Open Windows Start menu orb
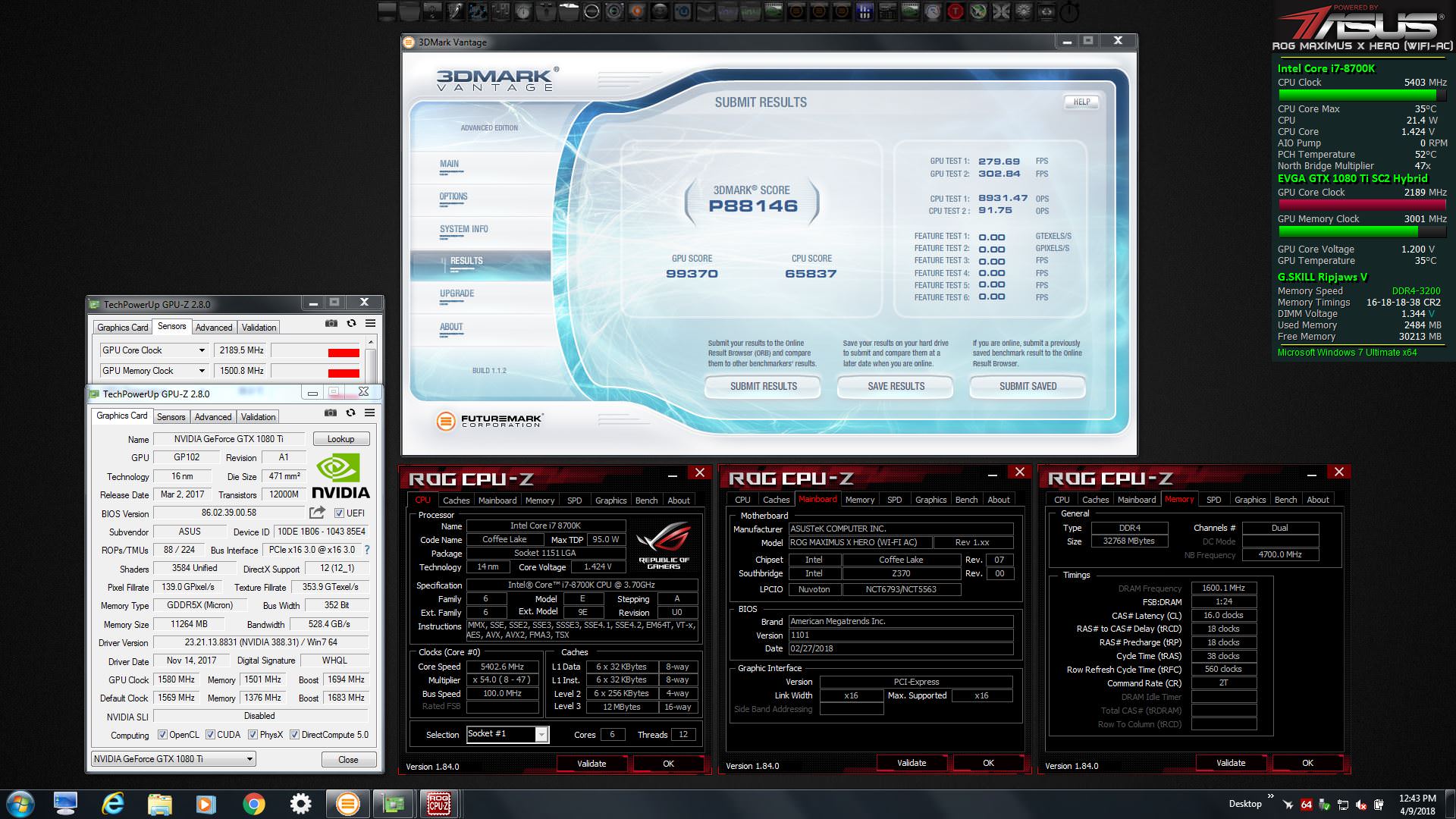This screenshot has height=819, width=1456. (x=20, y=804)
